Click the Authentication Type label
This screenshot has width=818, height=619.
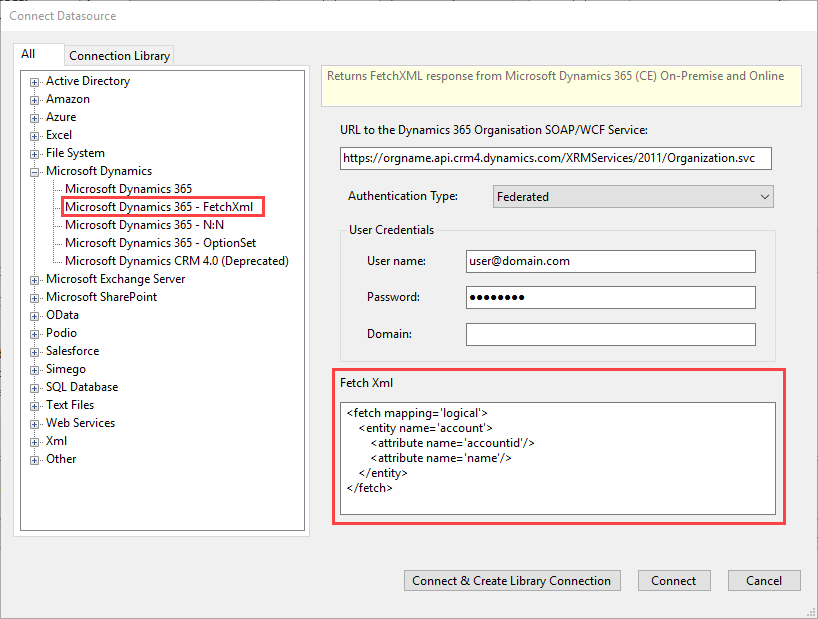403,196
